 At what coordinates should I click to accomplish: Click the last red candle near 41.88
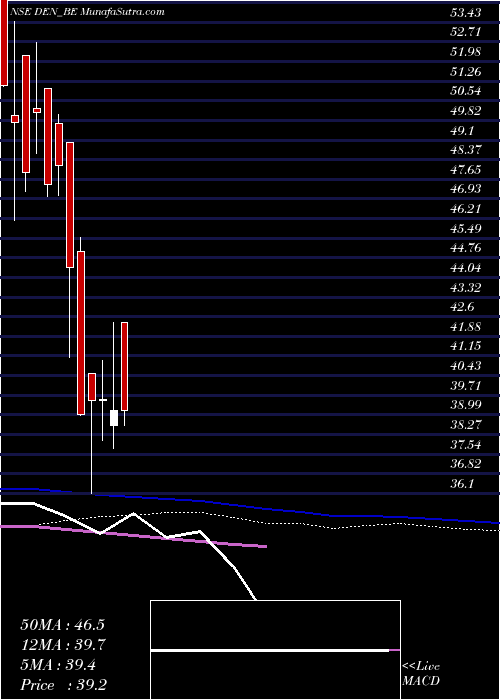point(125,366)
